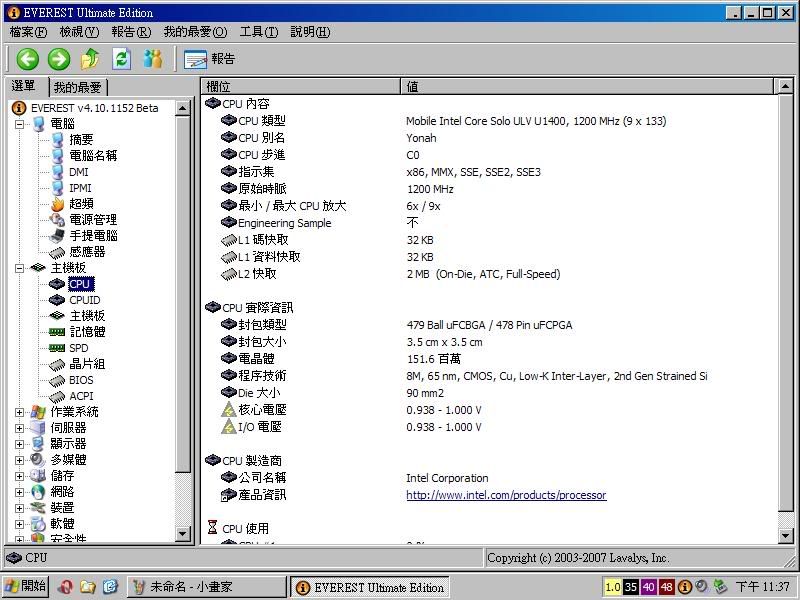Screen dimensions: 800x600
Task: Select the IPMI item icon
Action: point(58,188)
